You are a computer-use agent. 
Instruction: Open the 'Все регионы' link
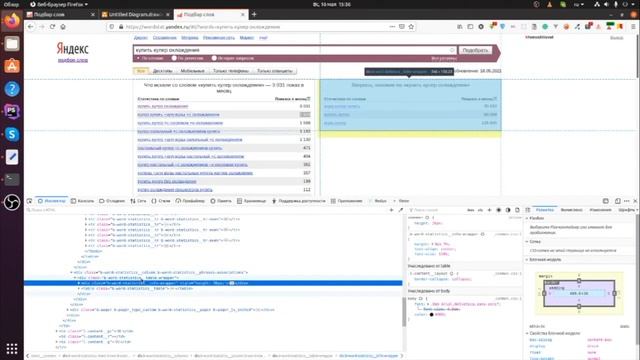(x=444, y=58)
